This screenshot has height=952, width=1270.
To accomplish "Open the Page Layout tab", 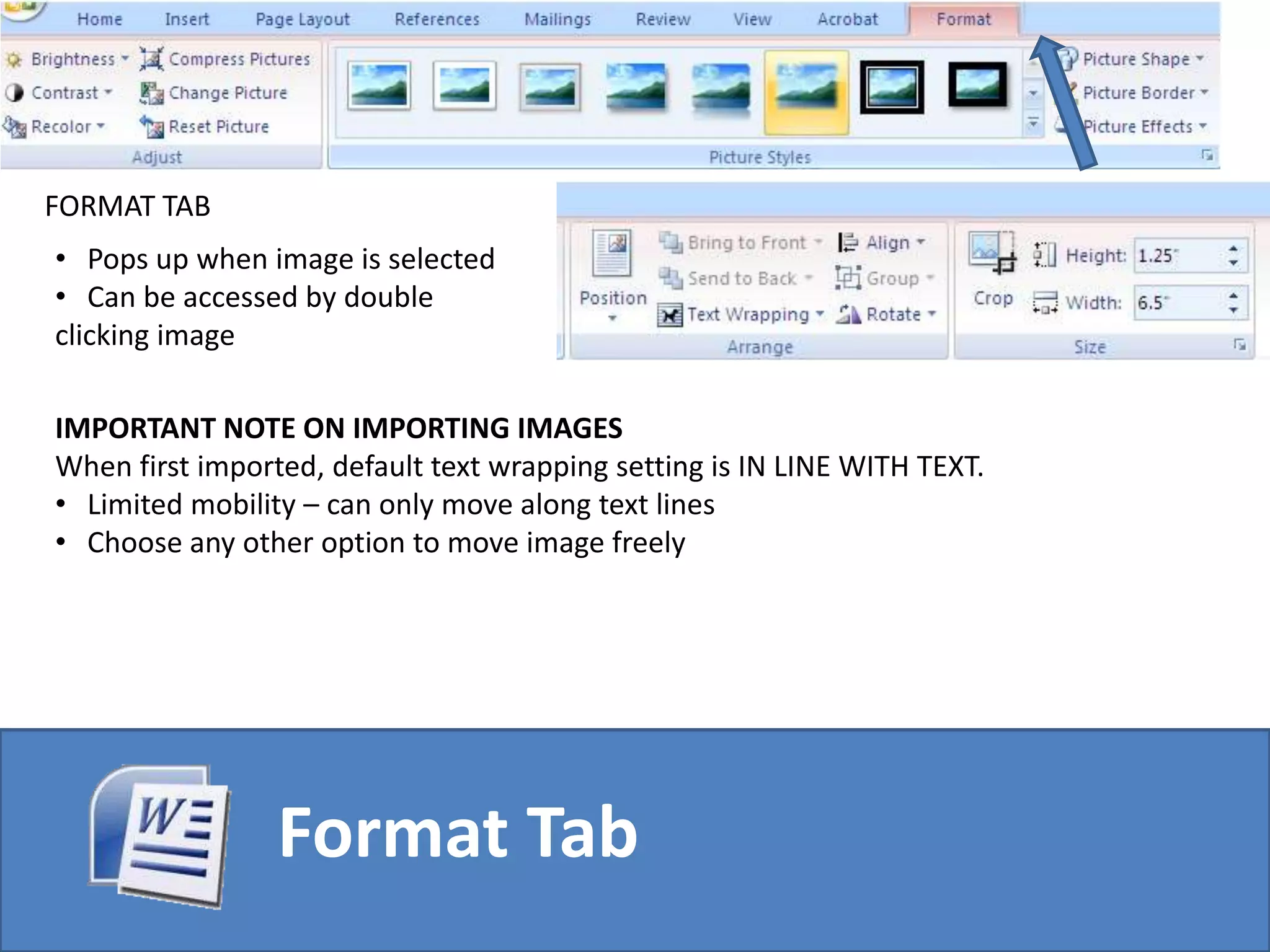I will (x=303, y=19).
